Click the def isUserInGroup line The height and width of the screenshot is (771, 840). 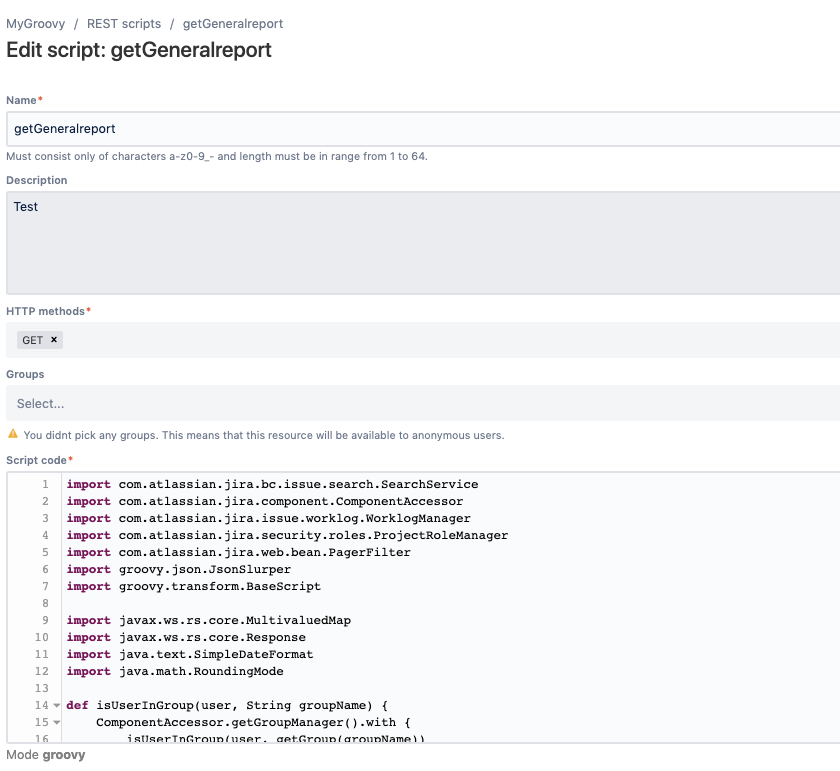click(x=227, y=706)
